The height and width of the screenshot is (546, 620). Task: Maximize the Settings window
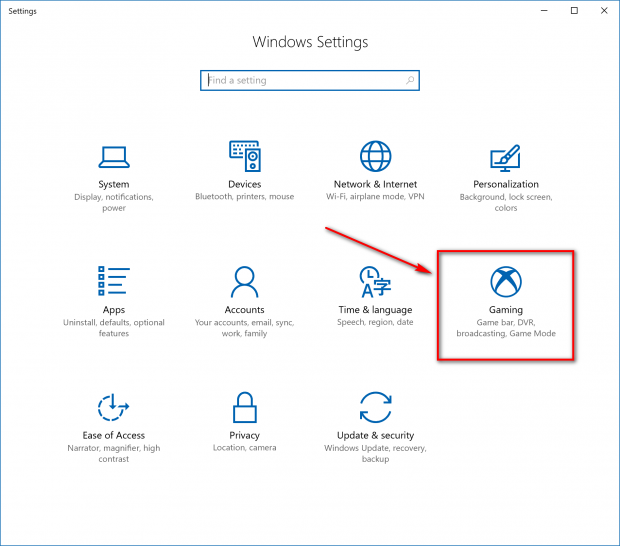click(x=574, y=11)
